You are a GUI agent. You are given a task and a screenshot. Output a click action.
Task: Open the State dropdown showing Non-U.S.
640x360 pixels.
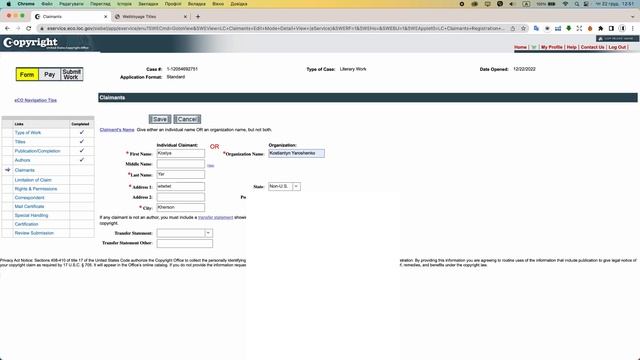[284, 187]
